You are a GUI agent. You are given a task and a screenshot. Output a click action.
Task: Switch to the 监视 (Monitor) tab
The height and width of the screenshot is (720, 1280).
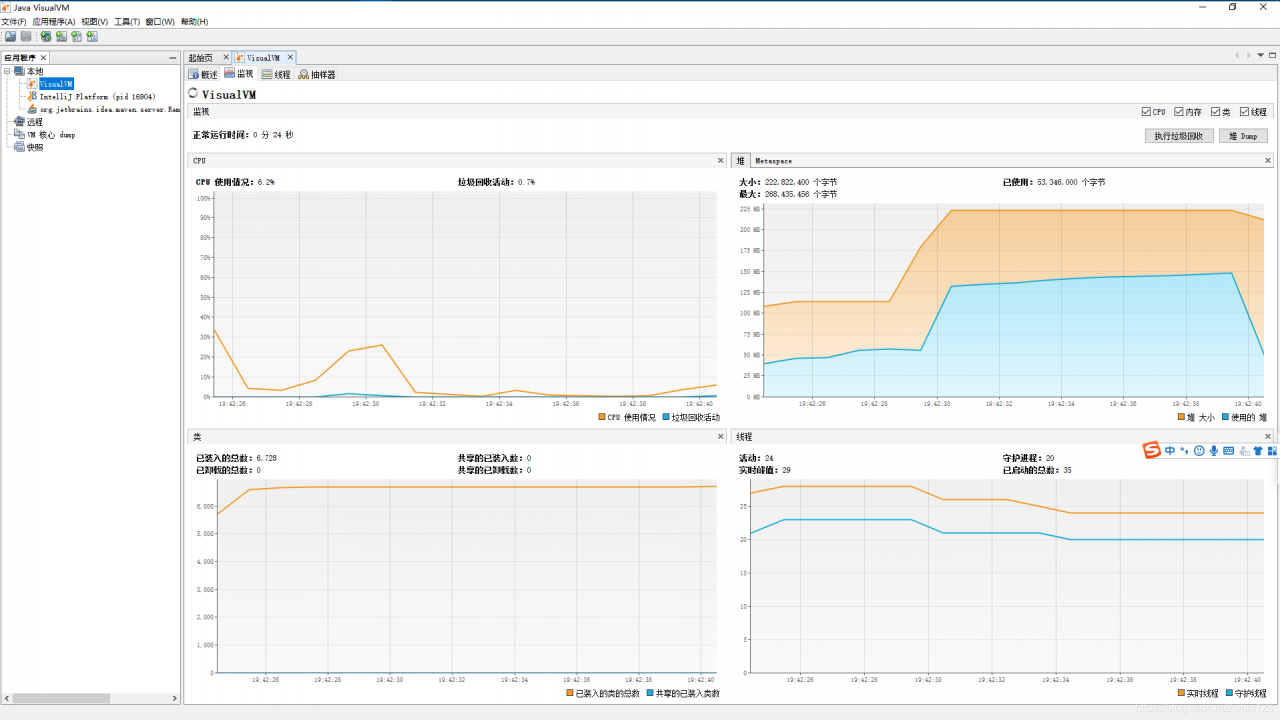(239, 74)
